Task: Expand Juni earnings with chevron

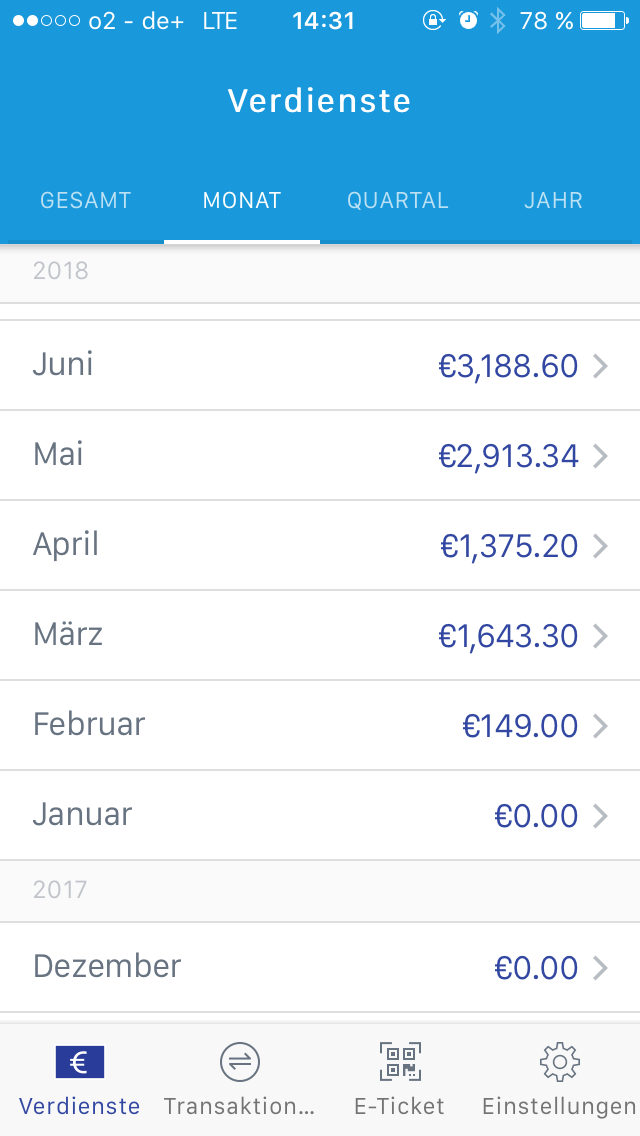Action: click(x=600, y=367)
